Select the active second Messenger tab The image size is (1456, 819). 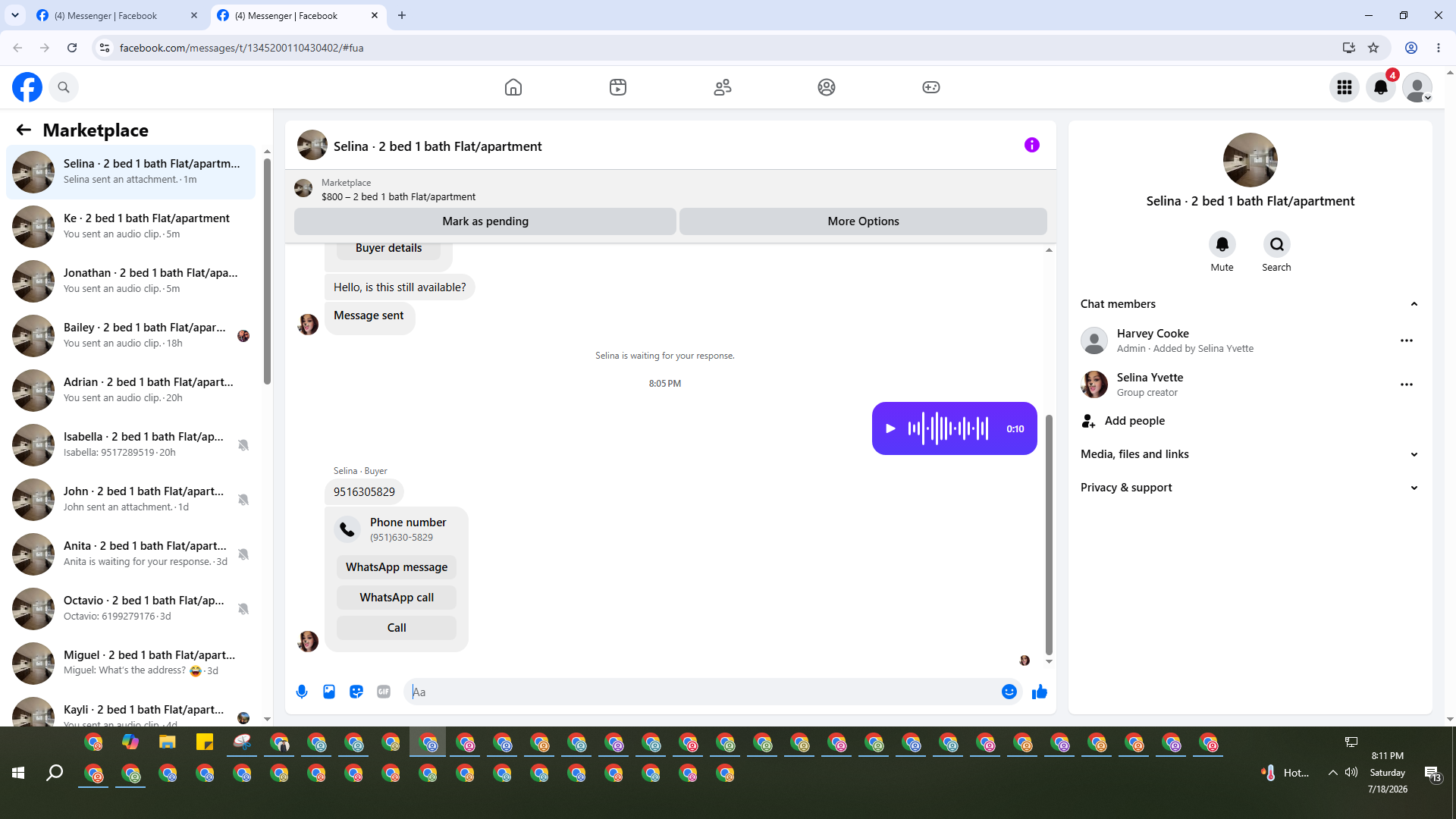click(x=297, y=15)
